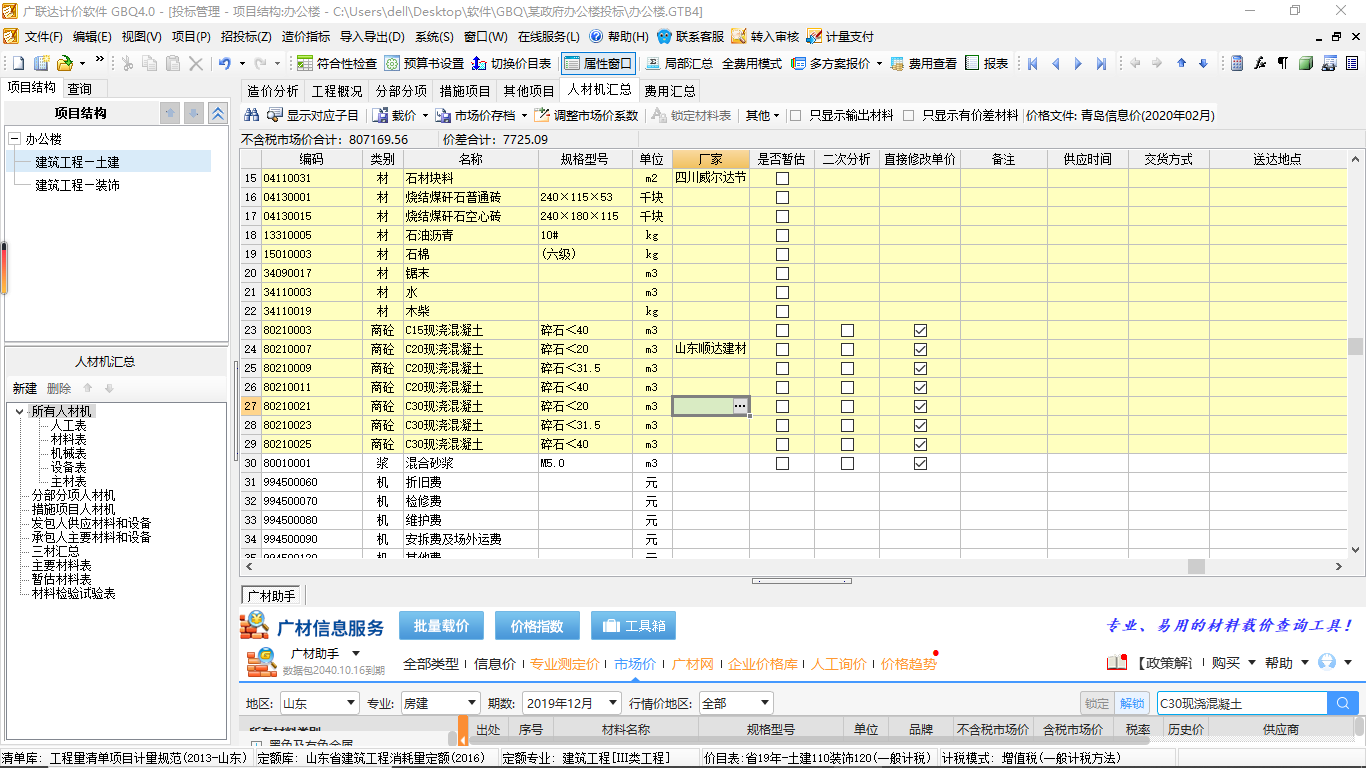Click the fx formula icon
Screen dimensions: 1366x768
pos(1260,63)
